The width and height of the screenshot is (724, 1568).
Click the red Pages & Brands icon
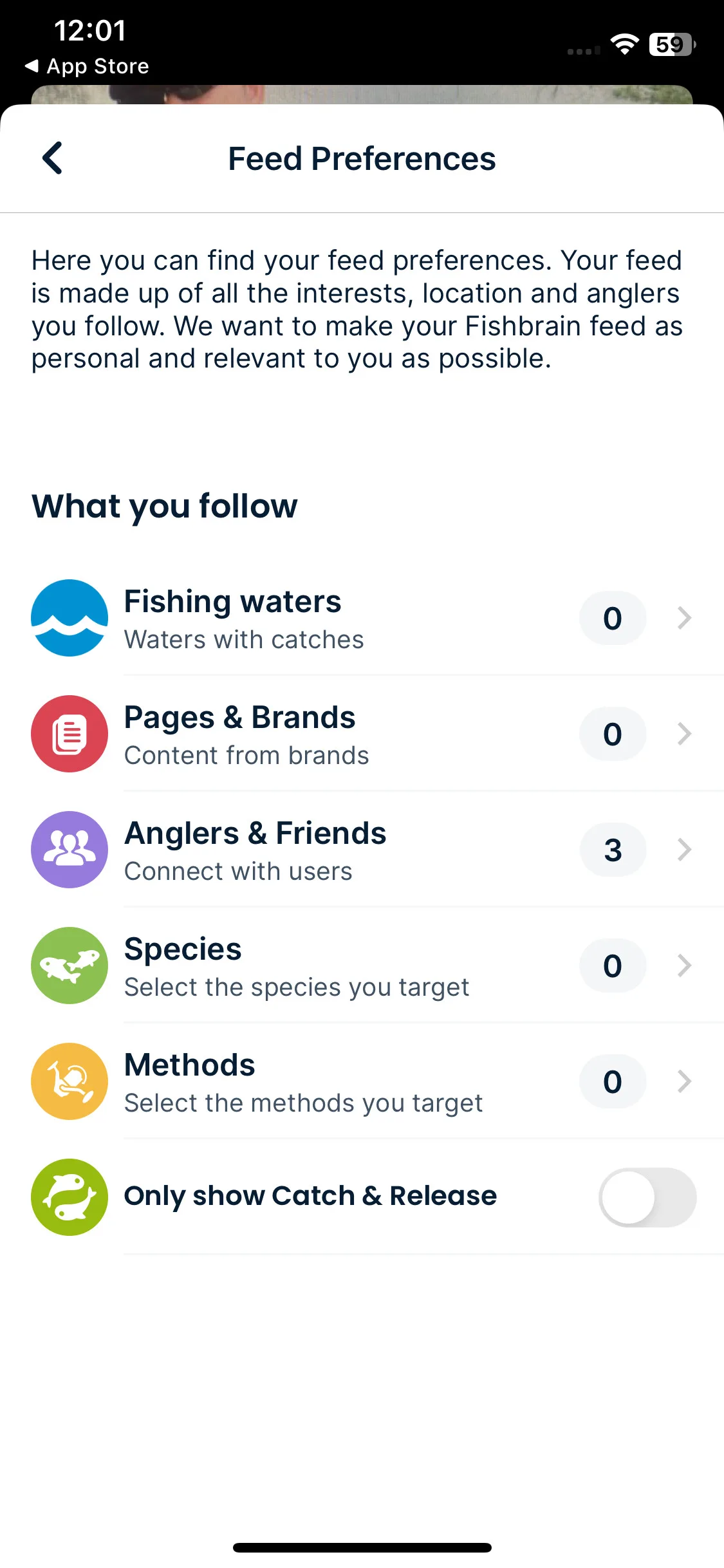[x=70, y=734]
